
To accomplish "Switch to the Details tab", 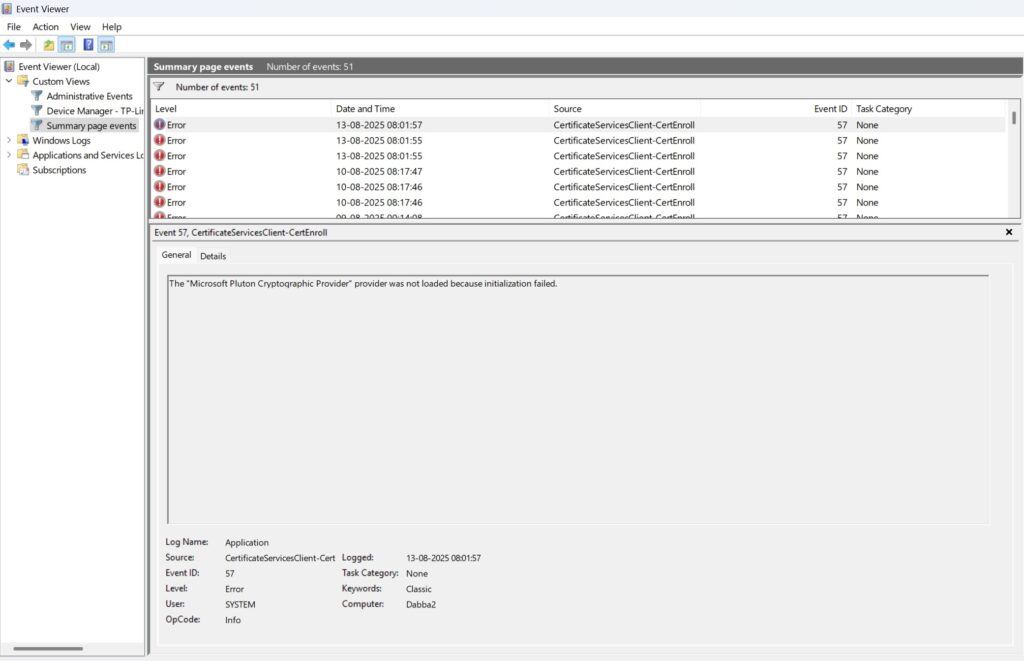I will coord(212,255).
